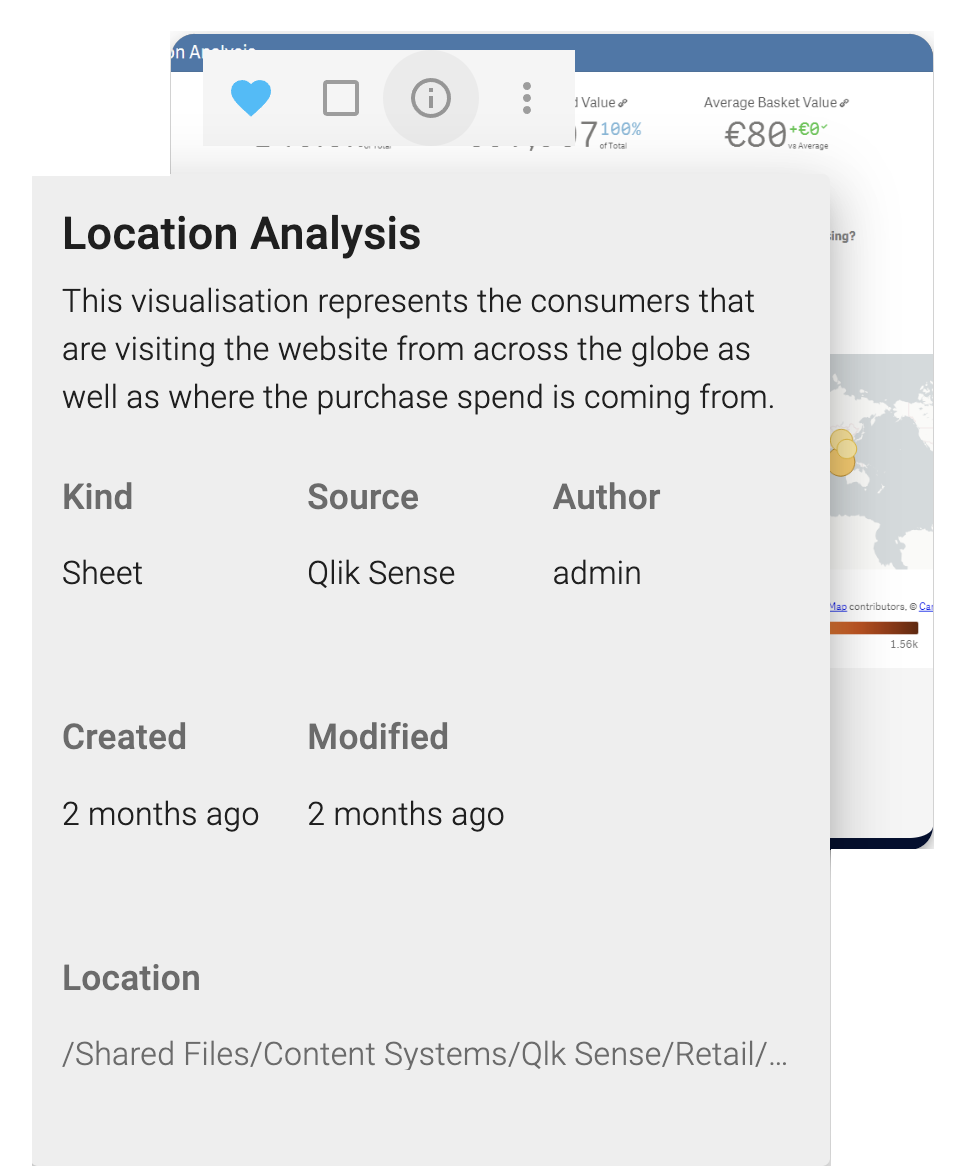Click the link icon beside Average Basket Value
This screenshot has width=966, height=1166.
click(x=844, y=103)
